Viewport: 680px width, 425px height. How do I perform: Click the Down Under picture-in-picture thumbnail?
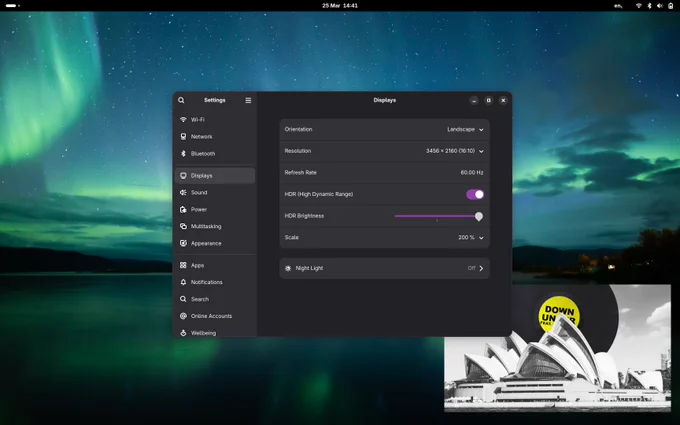558,348
